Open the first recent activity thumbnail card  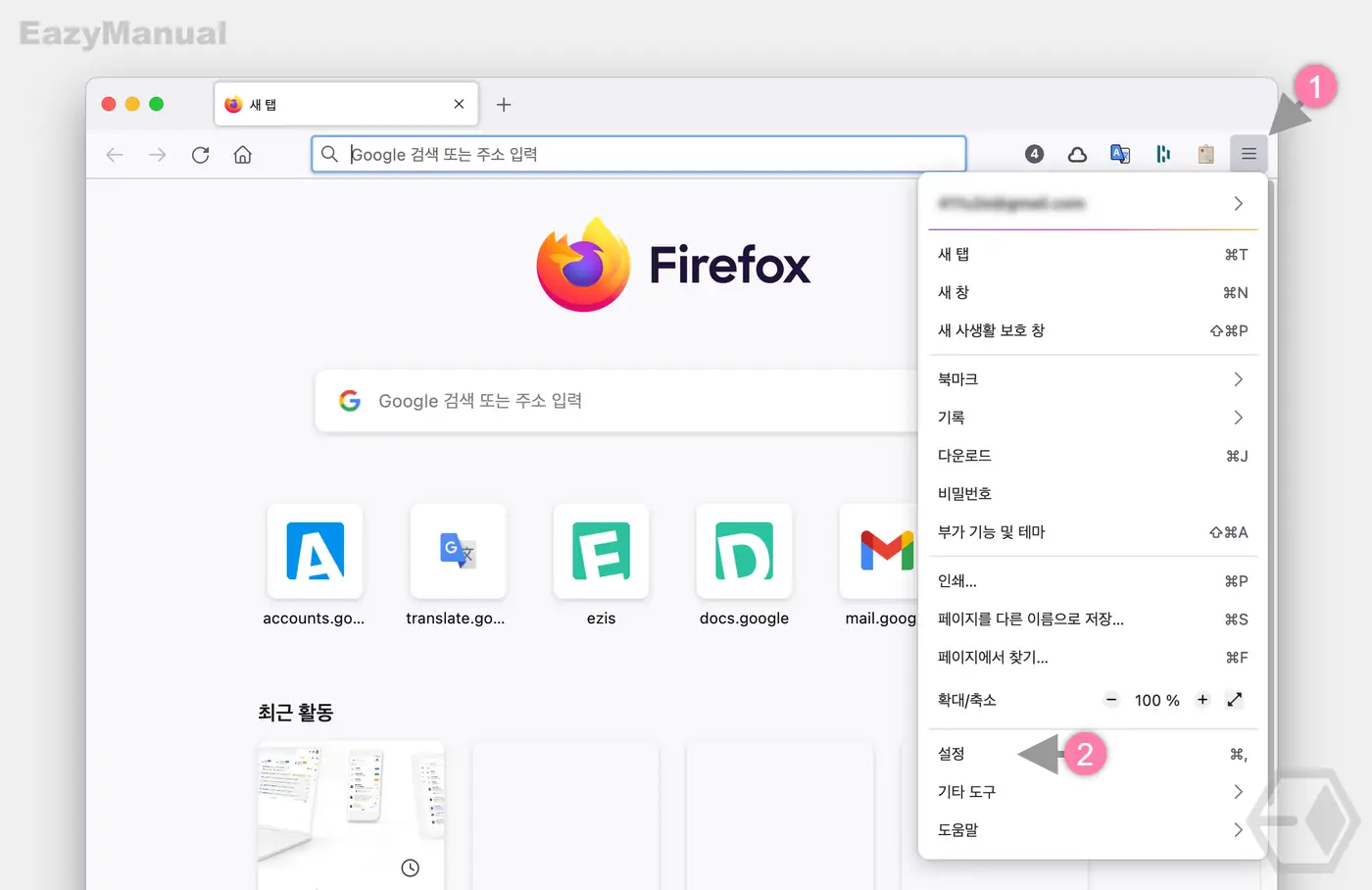point(351,816)
